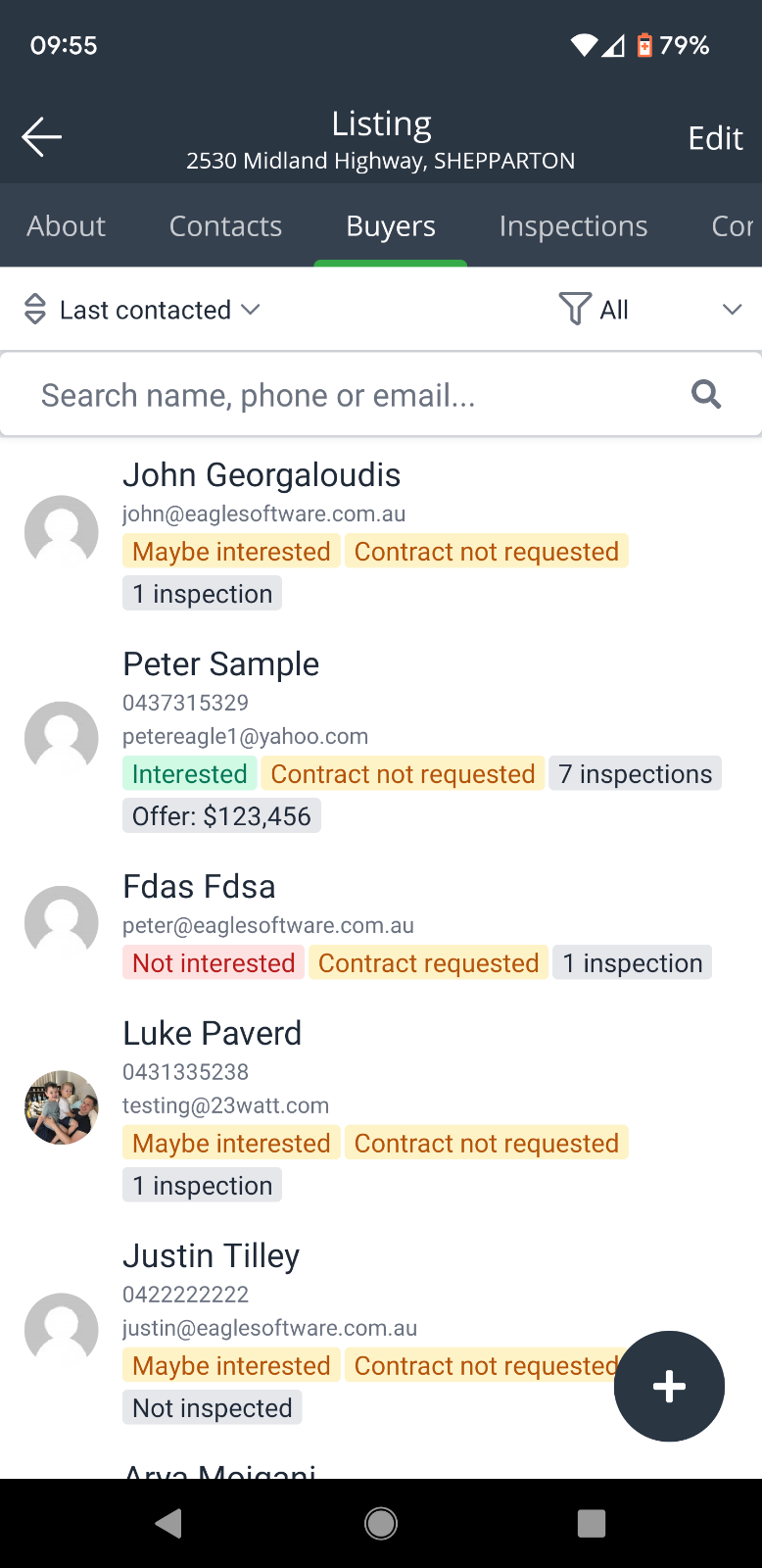Open the Contacts tab
Viewport: 762px width, 1568px height.
pyautogui.click(x=225, y=226)
